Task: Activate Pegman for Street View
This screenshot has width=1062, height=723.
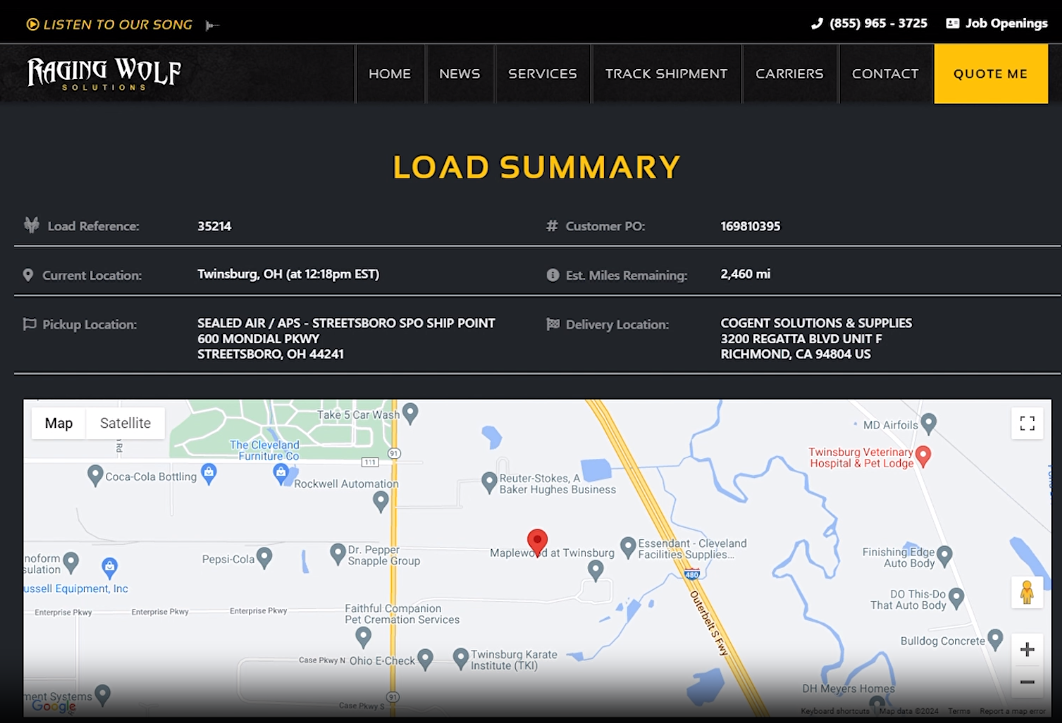Action: point(1027,592)
